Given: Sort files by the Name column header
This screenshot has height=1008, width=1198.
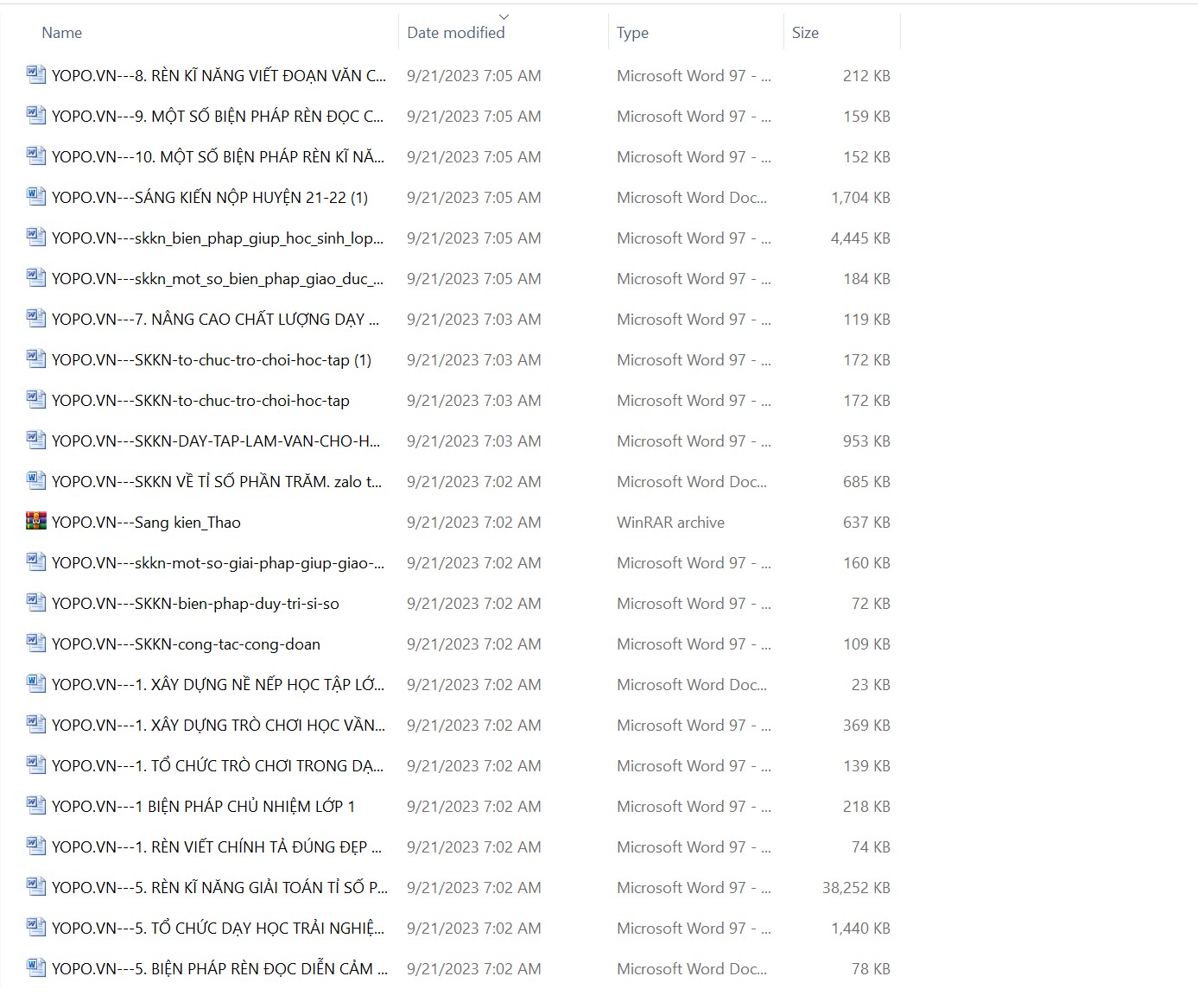Looking at the screenshot, I should coord(62,33).
